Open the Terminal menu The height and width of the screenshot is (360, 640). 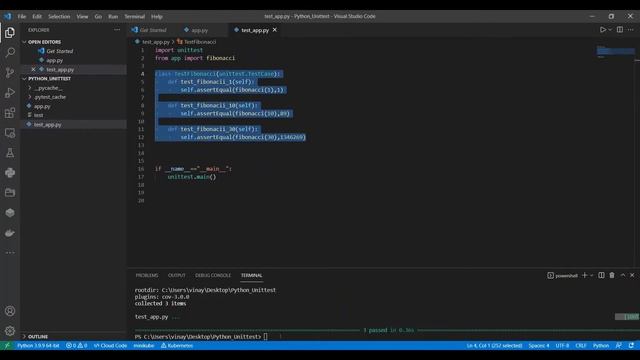tap(135, 16)
